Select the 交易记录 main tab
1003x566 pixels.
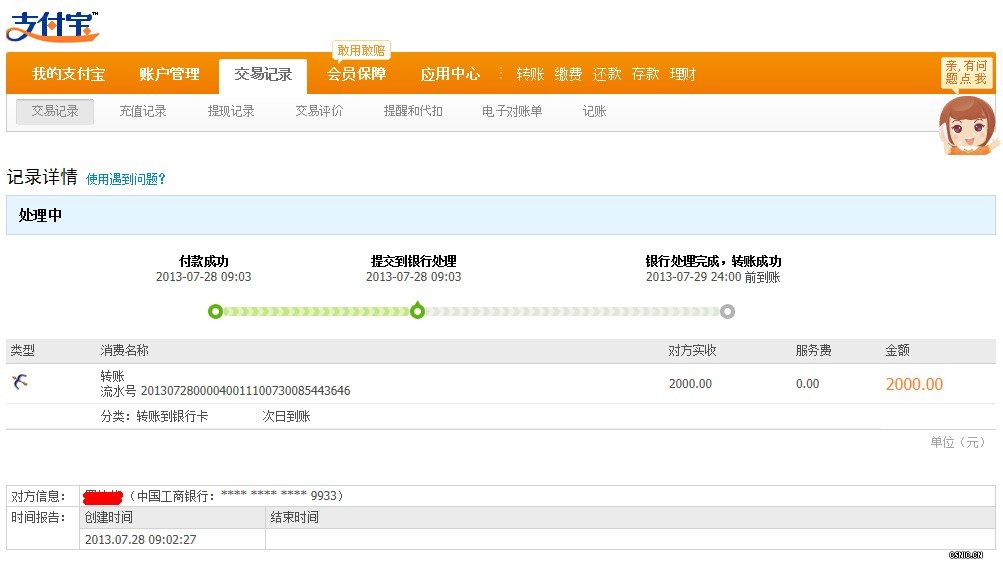pyautogui.click(x=263, y=74)
